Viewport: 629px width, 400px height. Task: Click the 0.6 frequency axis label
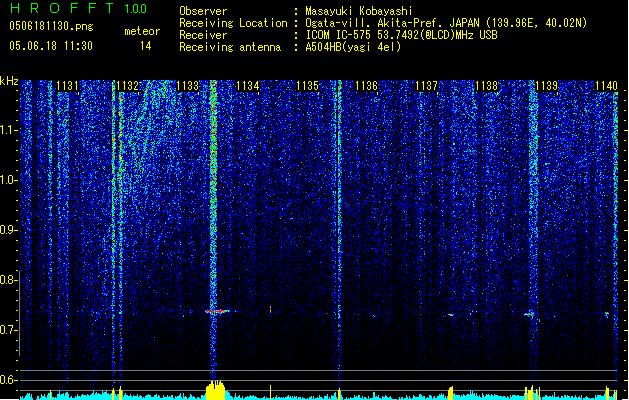(x=8, y=380)
